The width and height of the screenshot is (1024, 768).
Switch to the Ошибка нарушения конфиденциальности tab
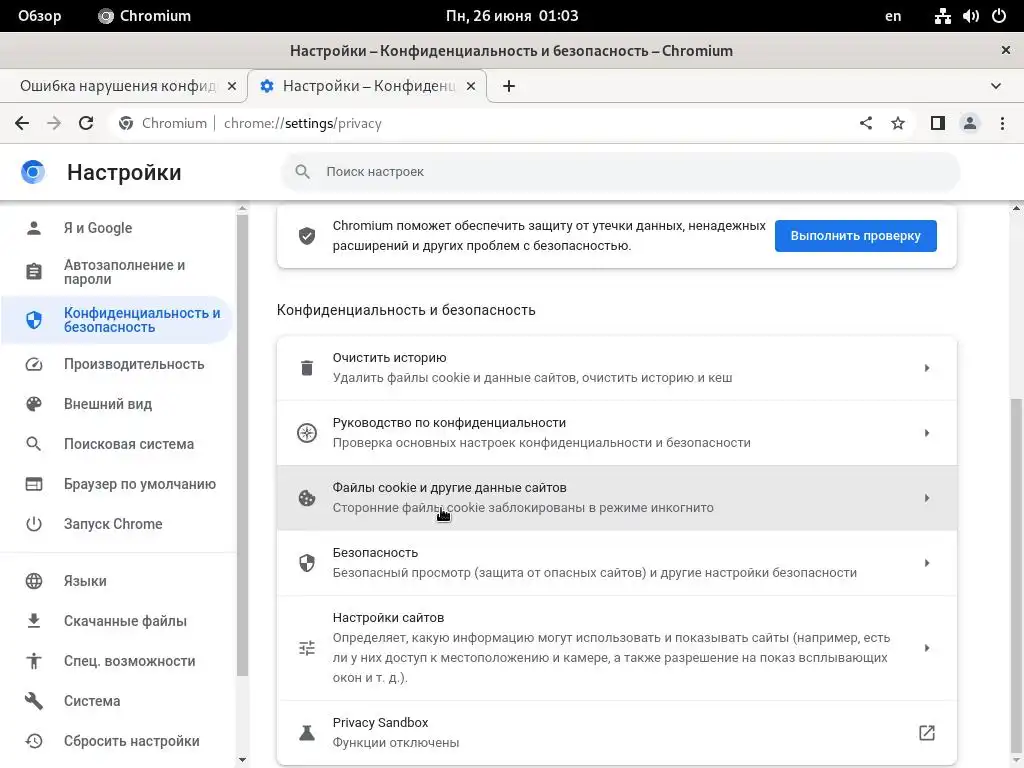coord(118,86)
